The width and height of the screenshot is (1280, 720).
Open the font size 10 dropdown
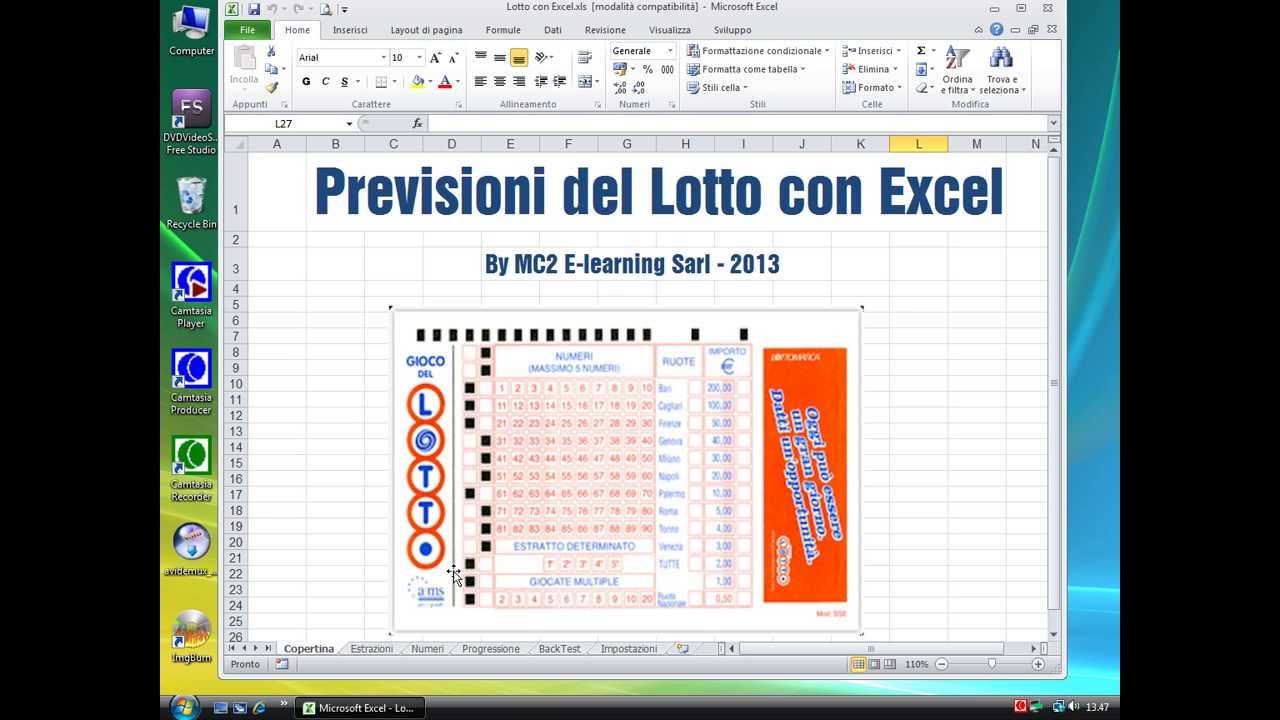point(420,58)
